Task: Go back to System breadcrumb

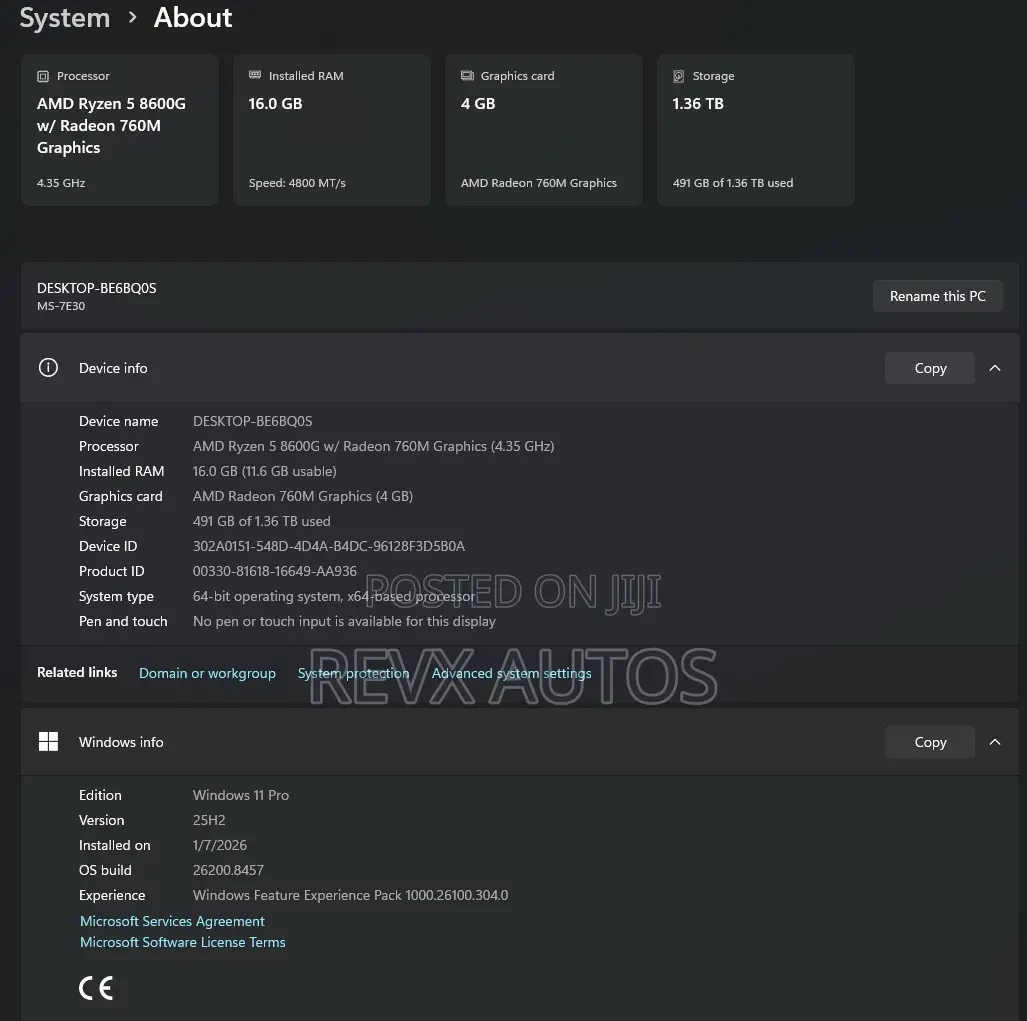Action: tap(65, 18)
